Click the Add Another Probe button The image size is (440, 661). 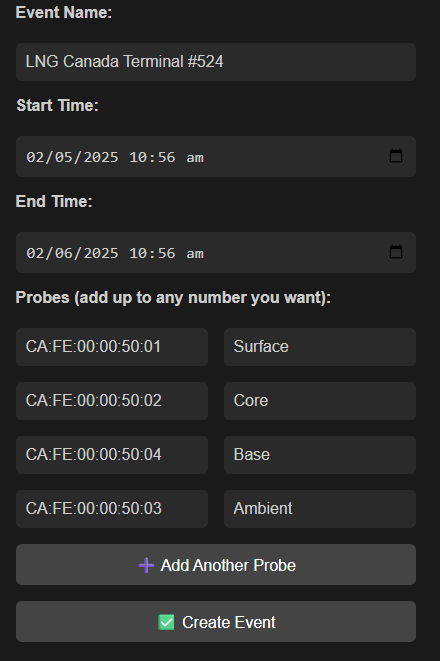tap(216, 564)
